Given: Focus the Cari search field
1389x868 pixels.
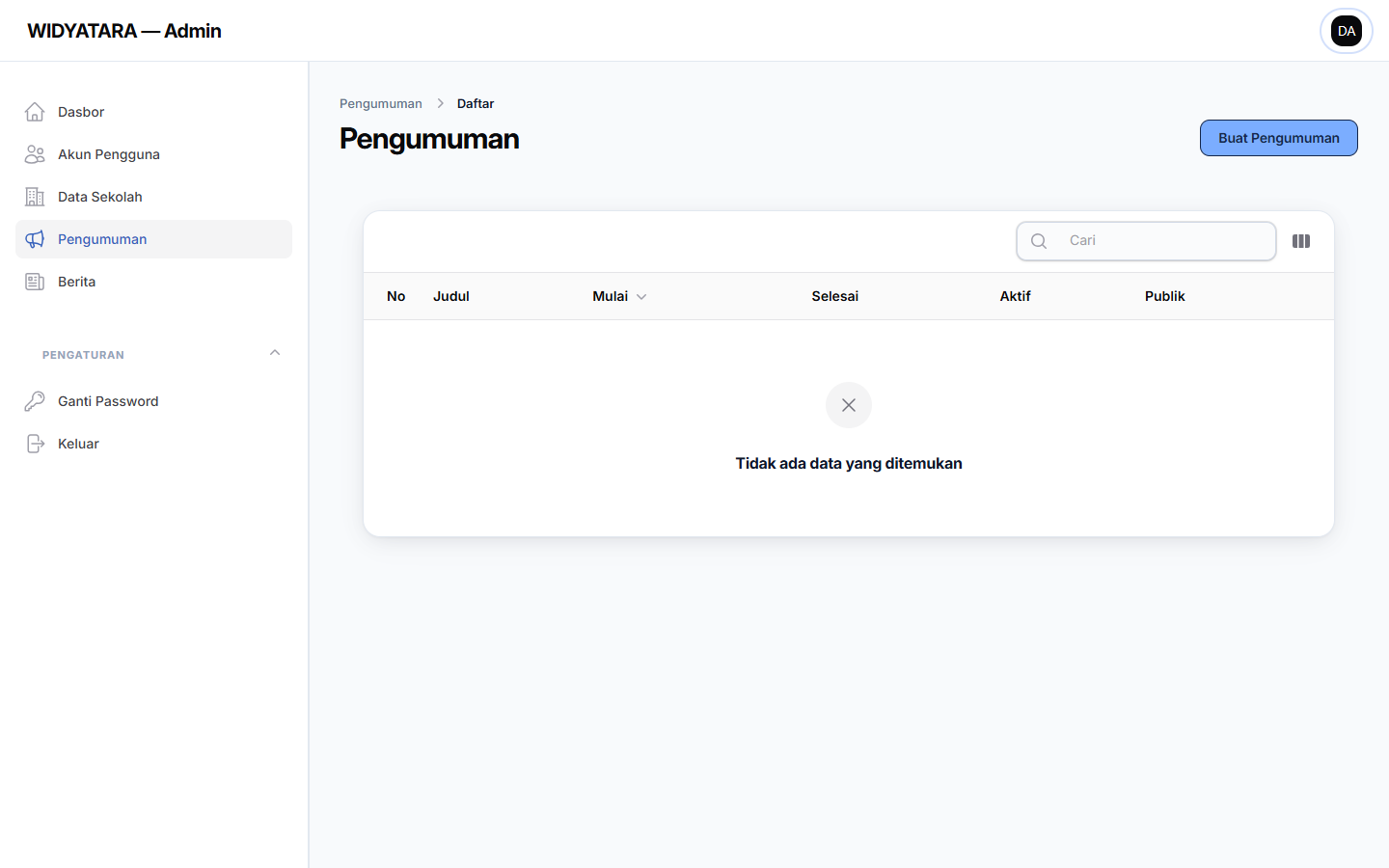Looking at the screenshot, I should (1146, 241).
